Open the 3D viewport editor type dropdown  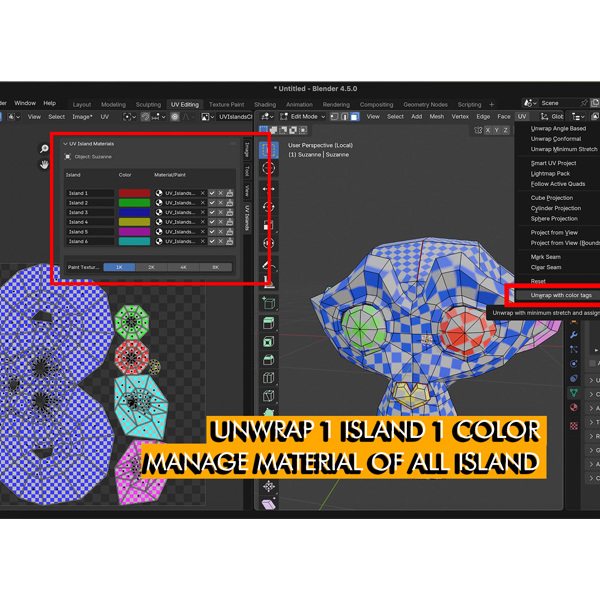click(267, 117)
